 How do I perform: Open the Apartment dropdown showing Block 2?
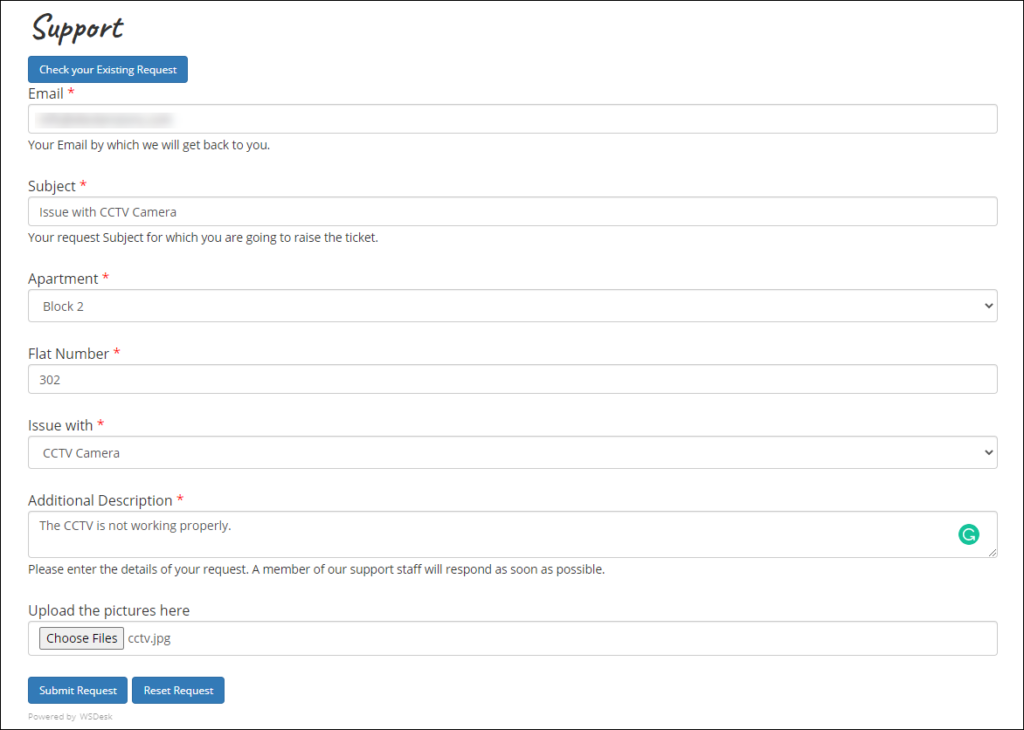click(512, 305)
